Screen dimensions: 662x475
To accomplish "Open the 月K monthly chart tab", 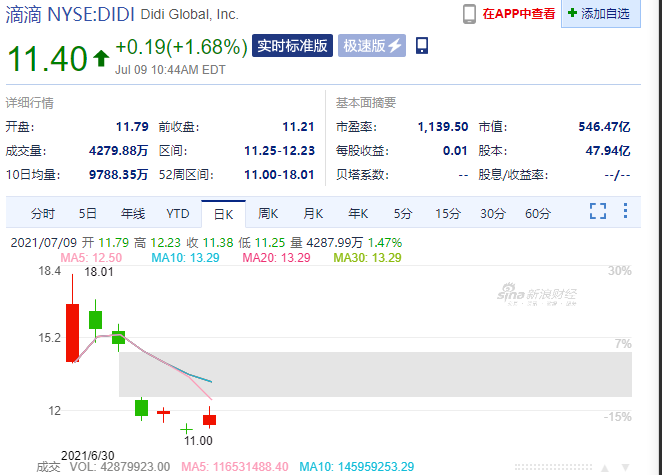I will coord(313,214).
